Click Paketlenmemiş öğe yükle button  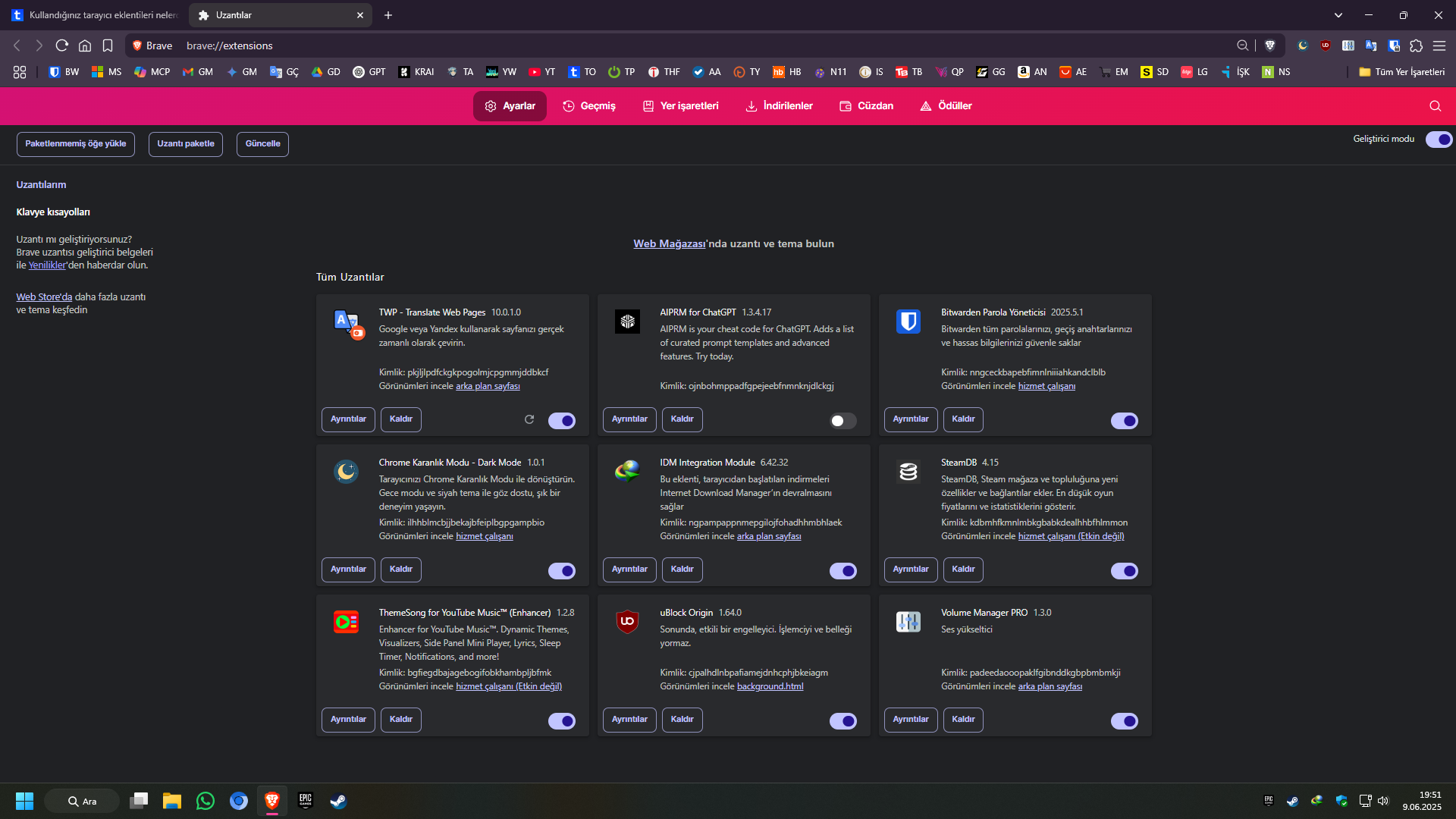coord(76,144)
